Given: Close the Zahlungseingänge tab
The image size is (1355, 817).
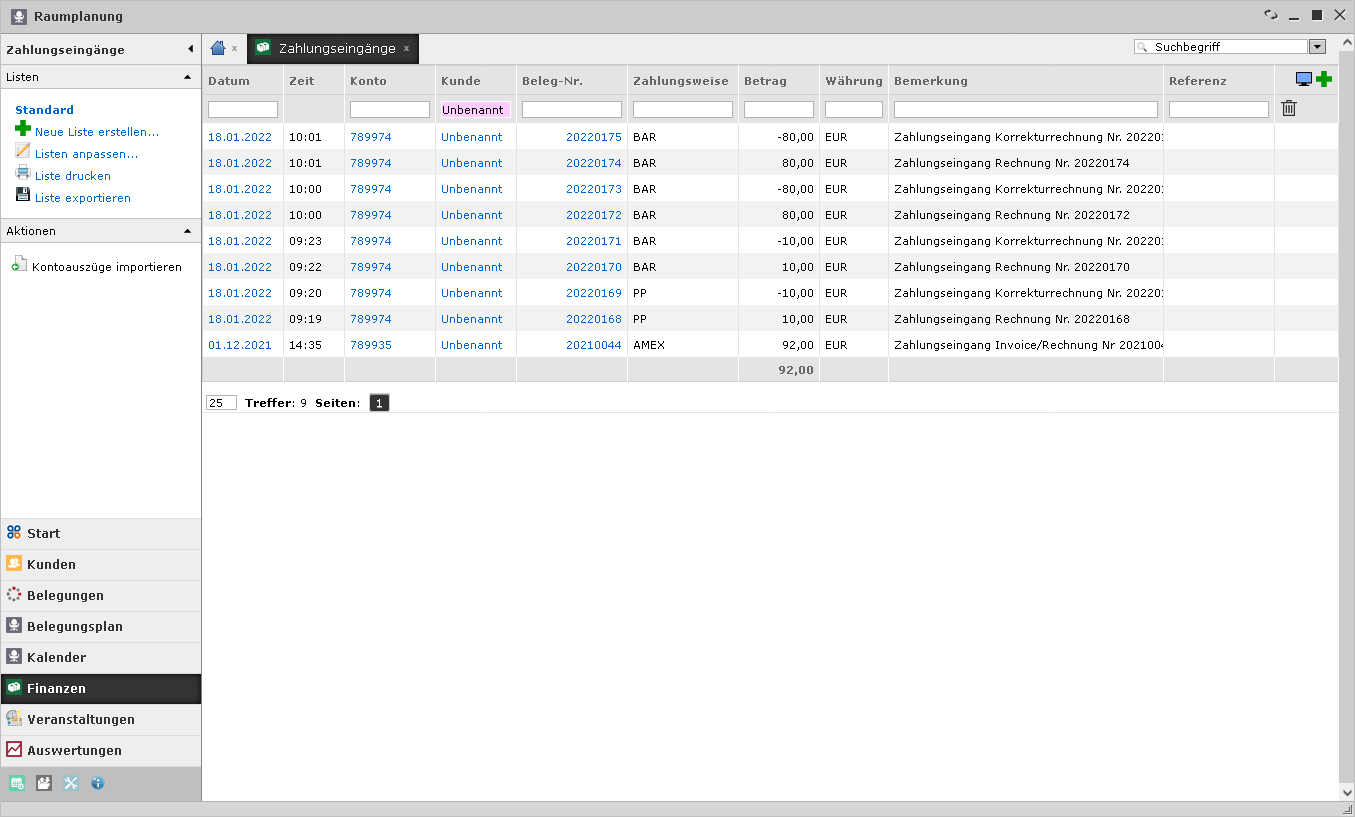Looking at the screenshot, I should pos(407,48).
